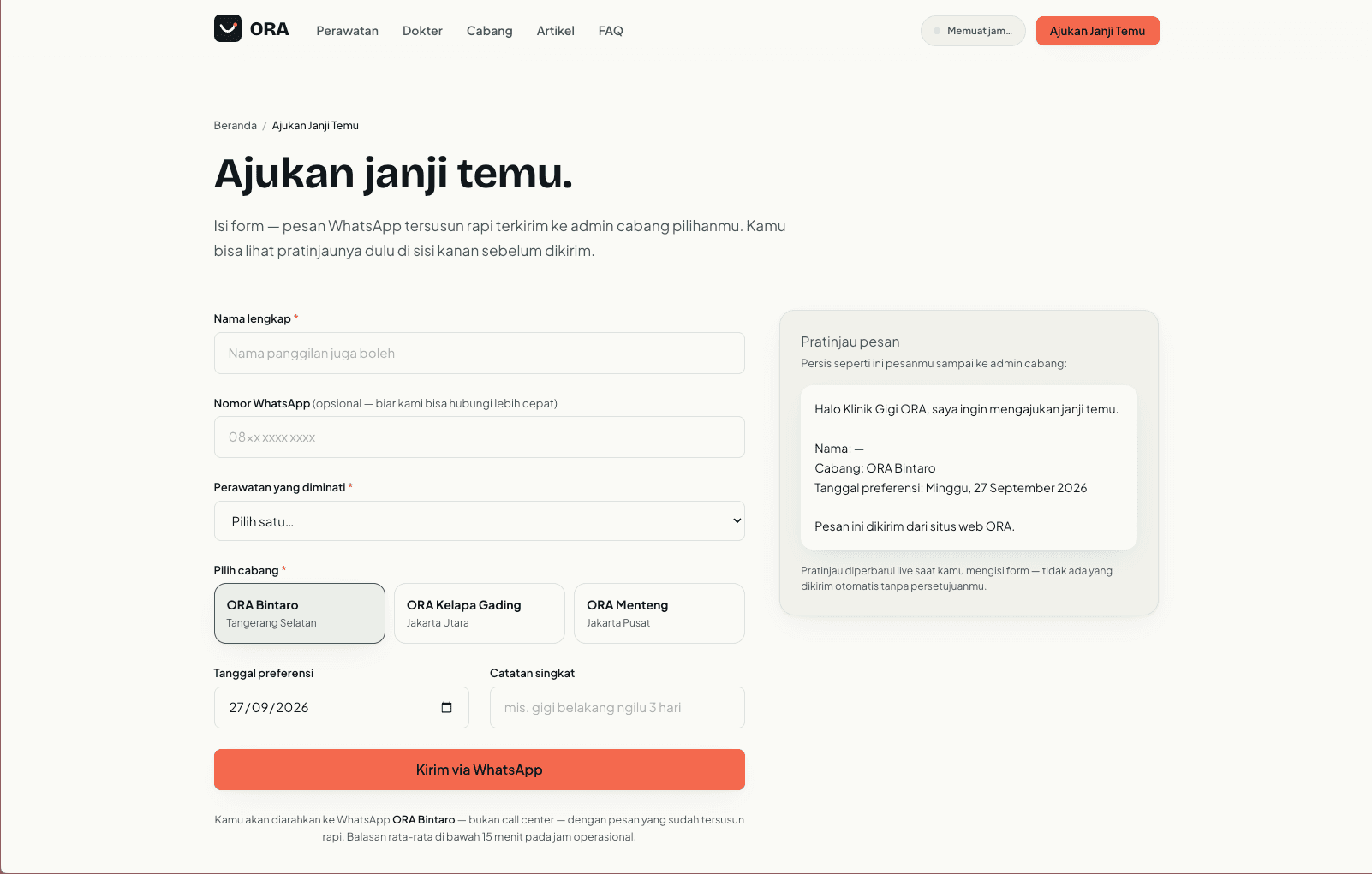The image size is (1372, 874).
Task: Click the ORA brand name text
Action: coord(269,29)
